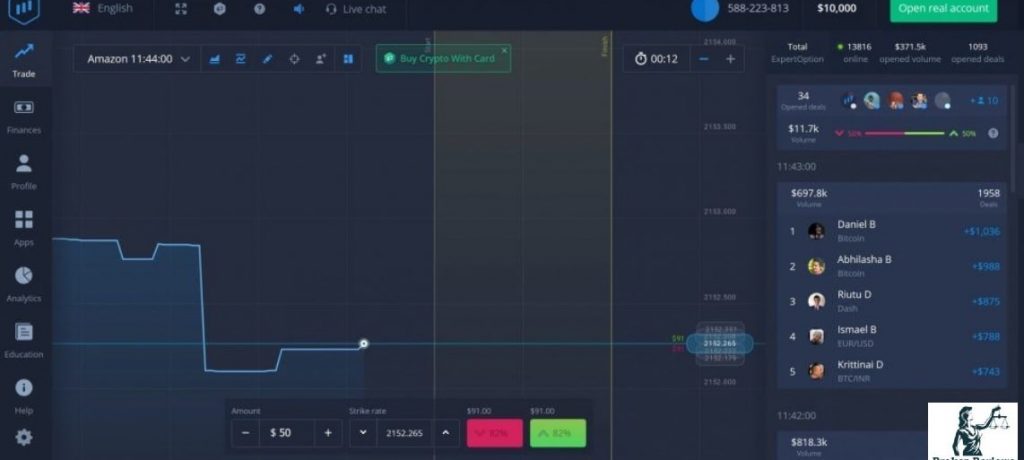Click the red Put 82% button
Screen dimensions: 1024x460
[x=495, y=433]
